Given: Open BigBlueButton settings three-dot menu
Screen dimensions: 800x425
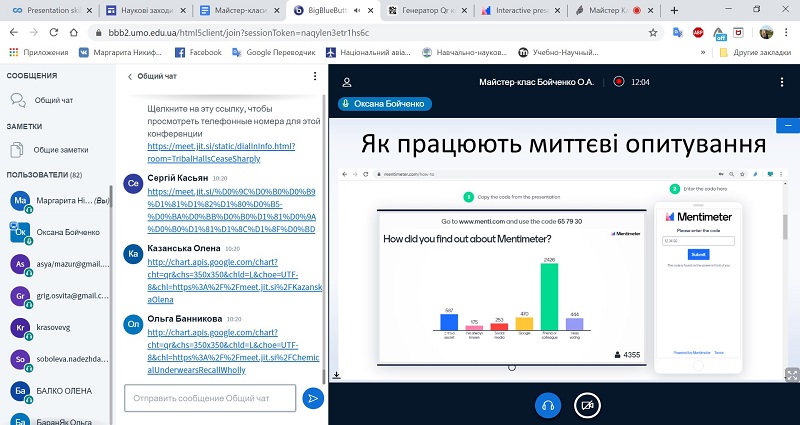Looking at the screenshot, I should (x=783, y=81).
